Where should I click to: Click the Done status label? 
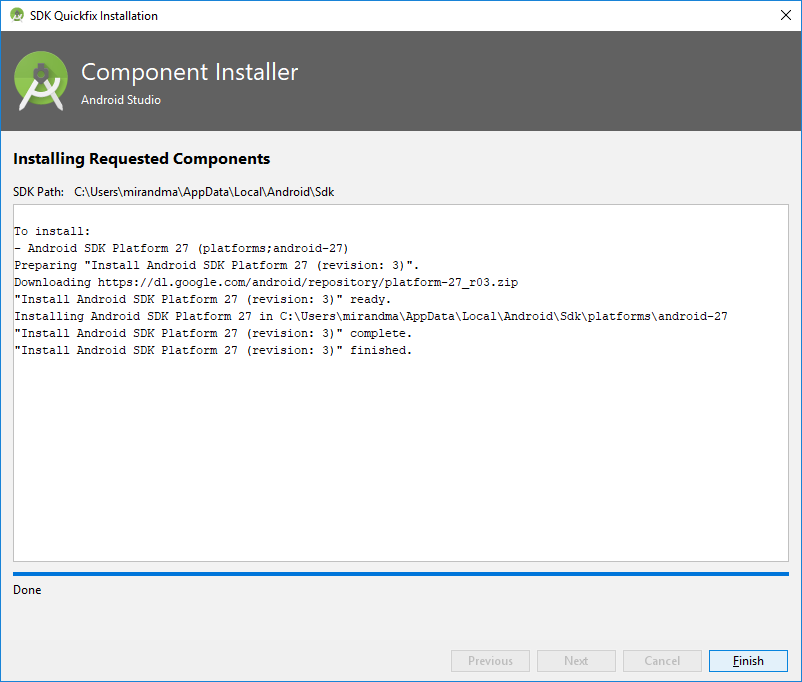(27, 590)
